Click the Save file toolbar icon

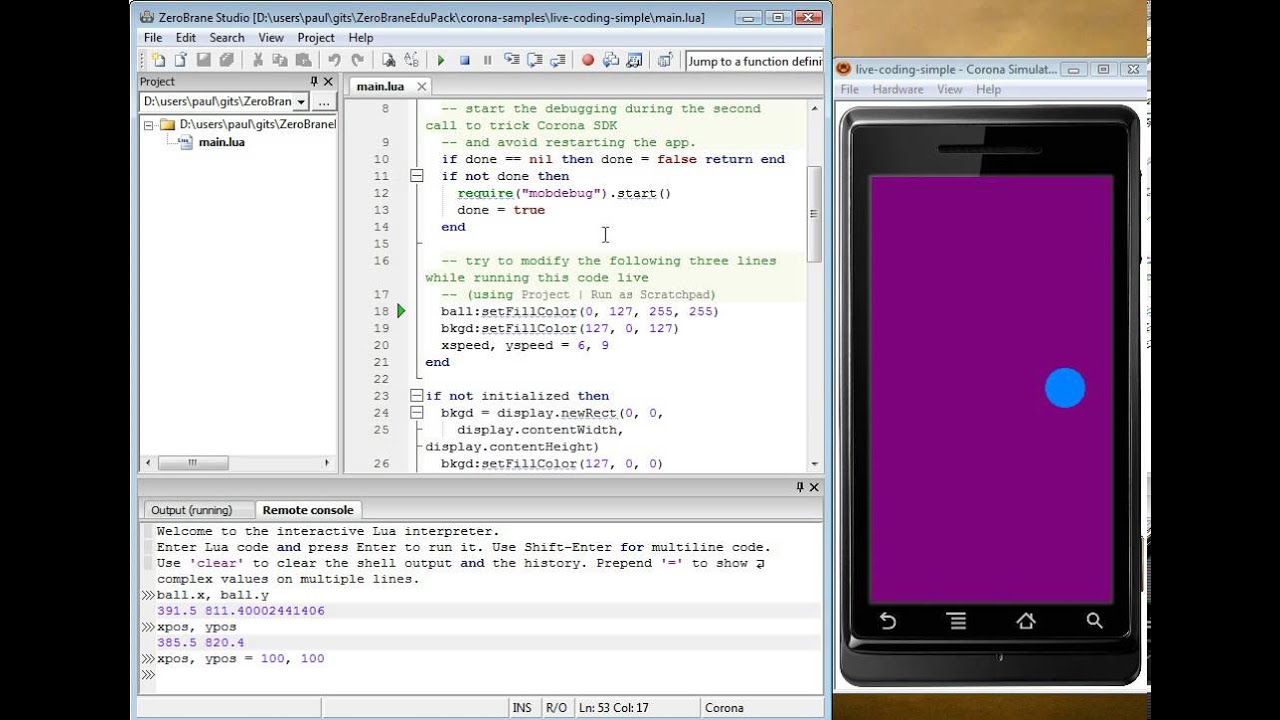point(203,60)
